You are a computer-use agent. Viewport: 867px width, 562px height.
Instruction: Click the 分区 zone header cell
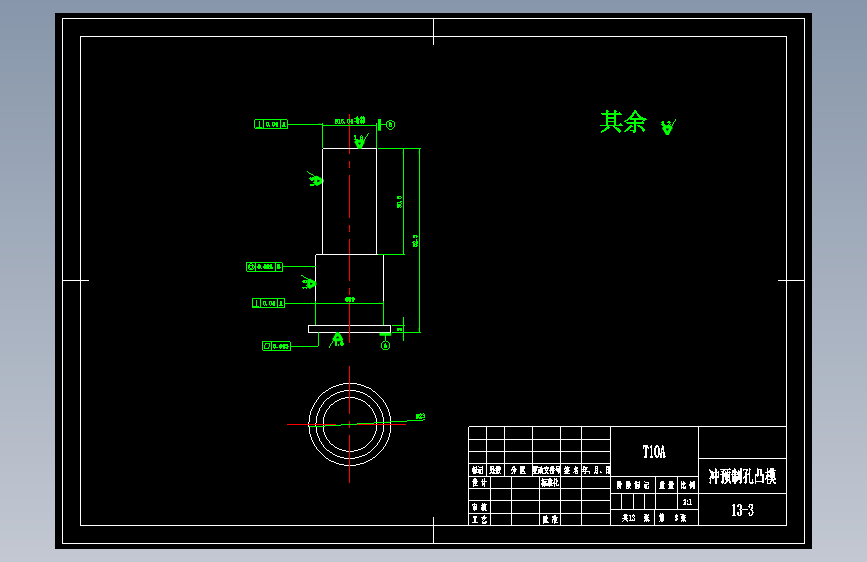518,470
